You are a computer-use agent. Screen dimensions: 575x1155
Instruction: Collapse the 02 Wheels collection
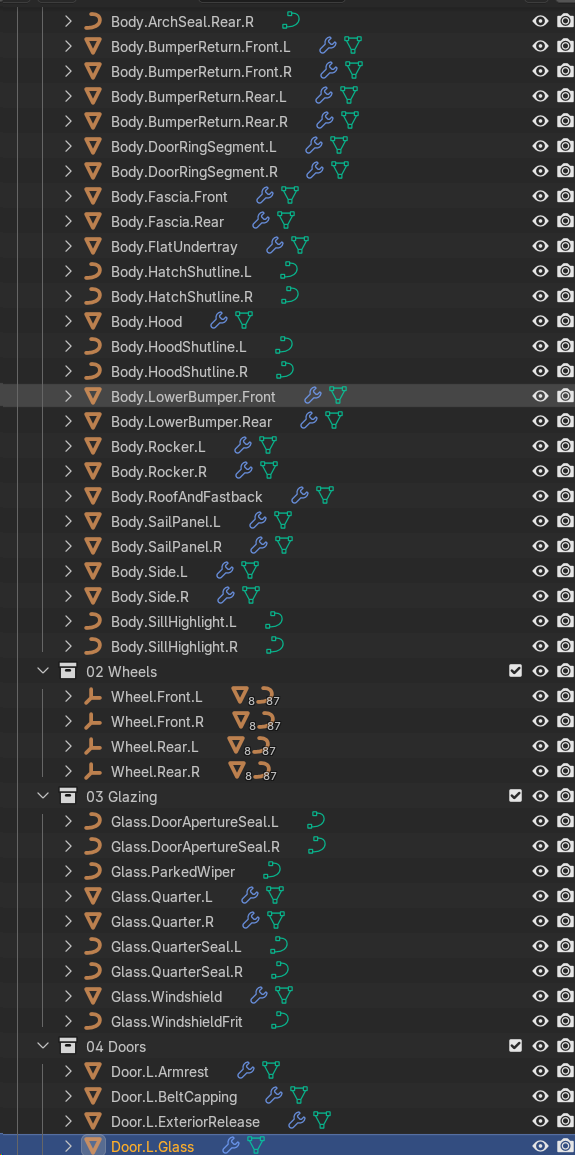point(43,671)
